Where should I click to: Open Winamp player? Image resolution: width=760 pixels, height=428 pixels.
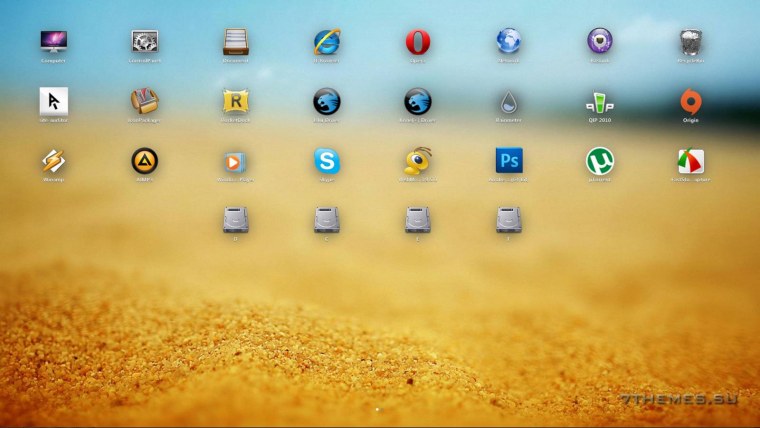pyautogui.click(x=54, y=160)
